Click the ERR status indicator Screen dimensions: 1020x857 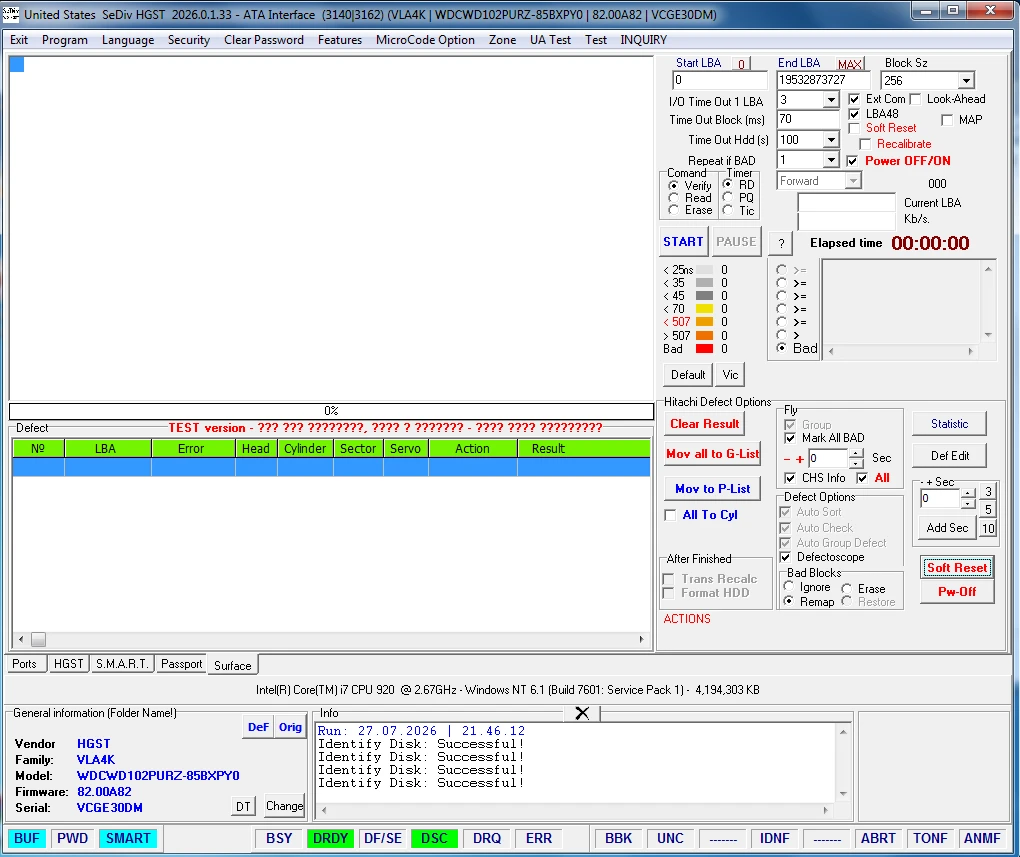[539, 838]
